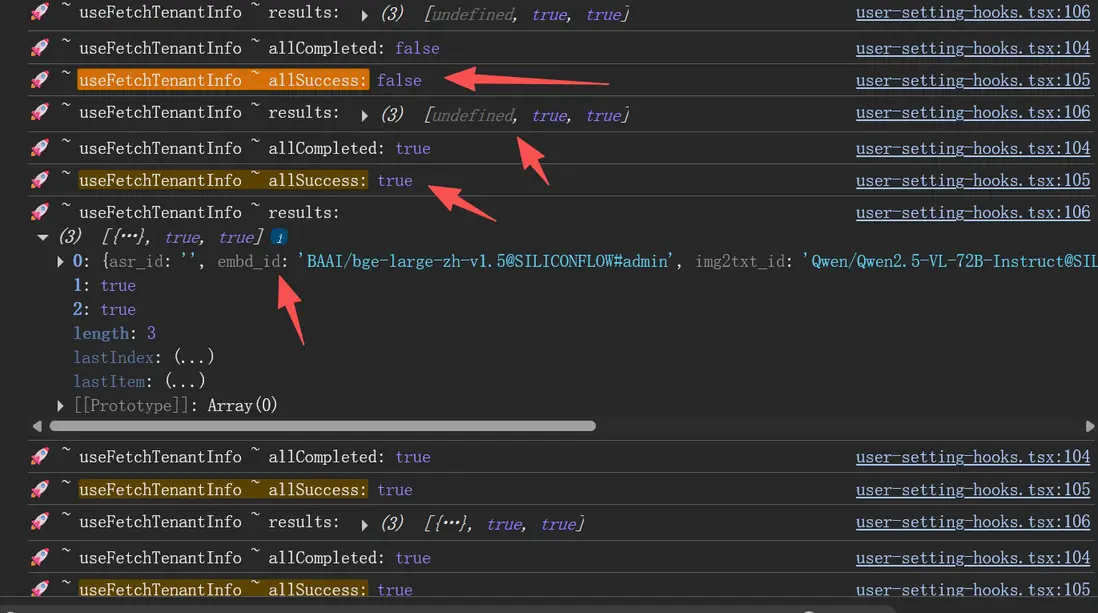Viewport: 1098px width, 613px height.
Task: Collapse the expanded (3) [{…}, true, true] array
Action: pyautogui.click(x=43, y=237)
